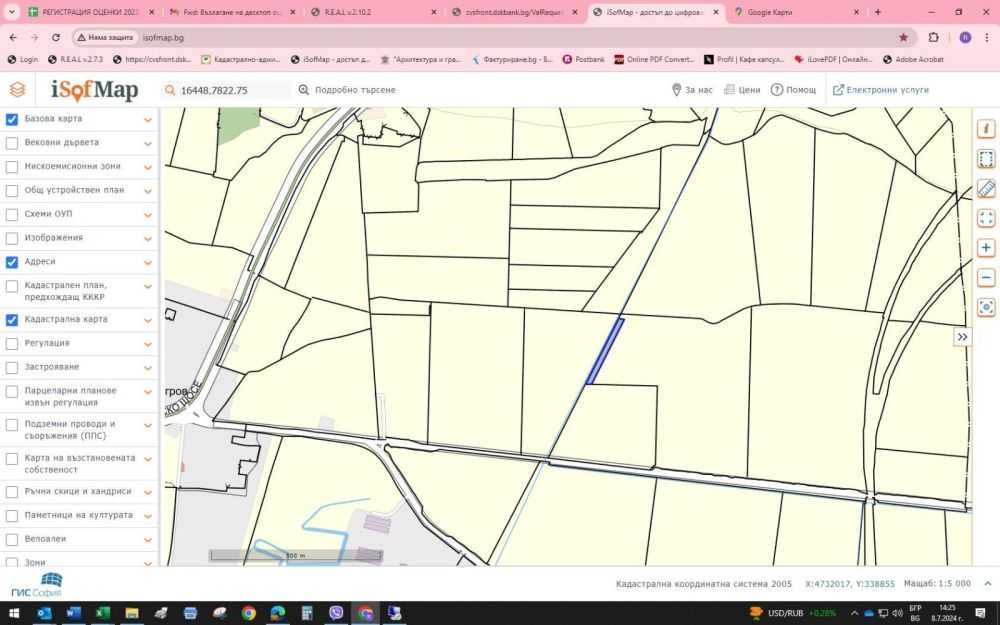Toggle the layers panel stack icon
Image resolution: width=1000 pixels, height=625 pixels.
point(17,90)
